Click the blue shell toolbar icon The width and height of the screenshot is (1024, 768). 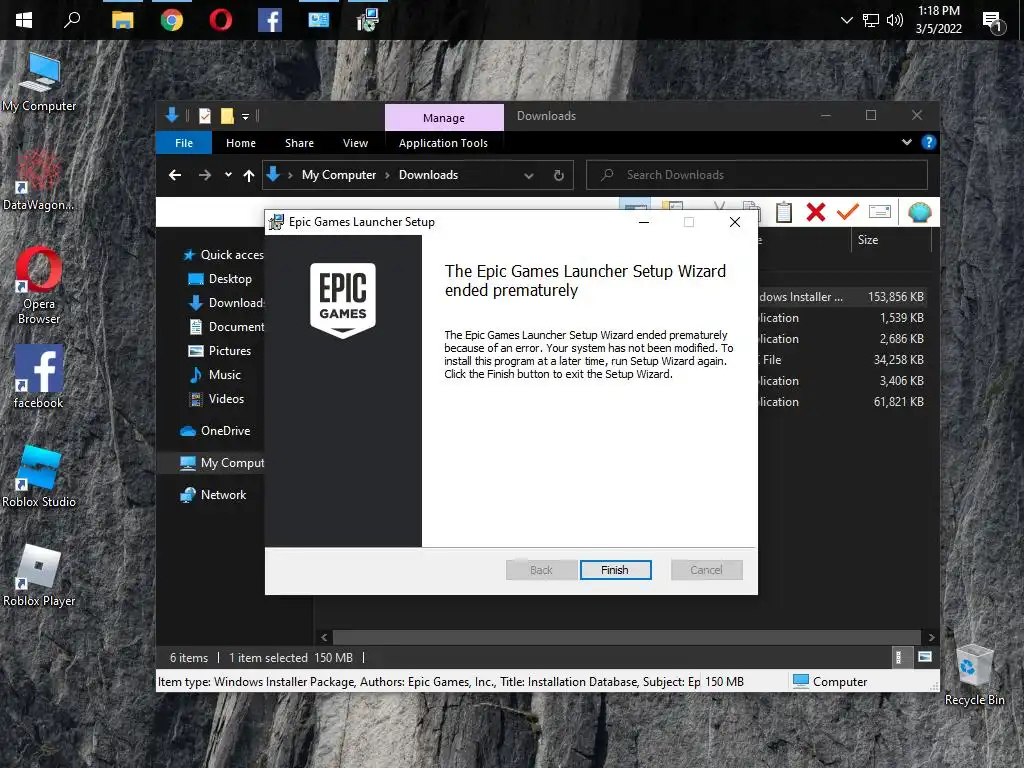coord(920,212)
